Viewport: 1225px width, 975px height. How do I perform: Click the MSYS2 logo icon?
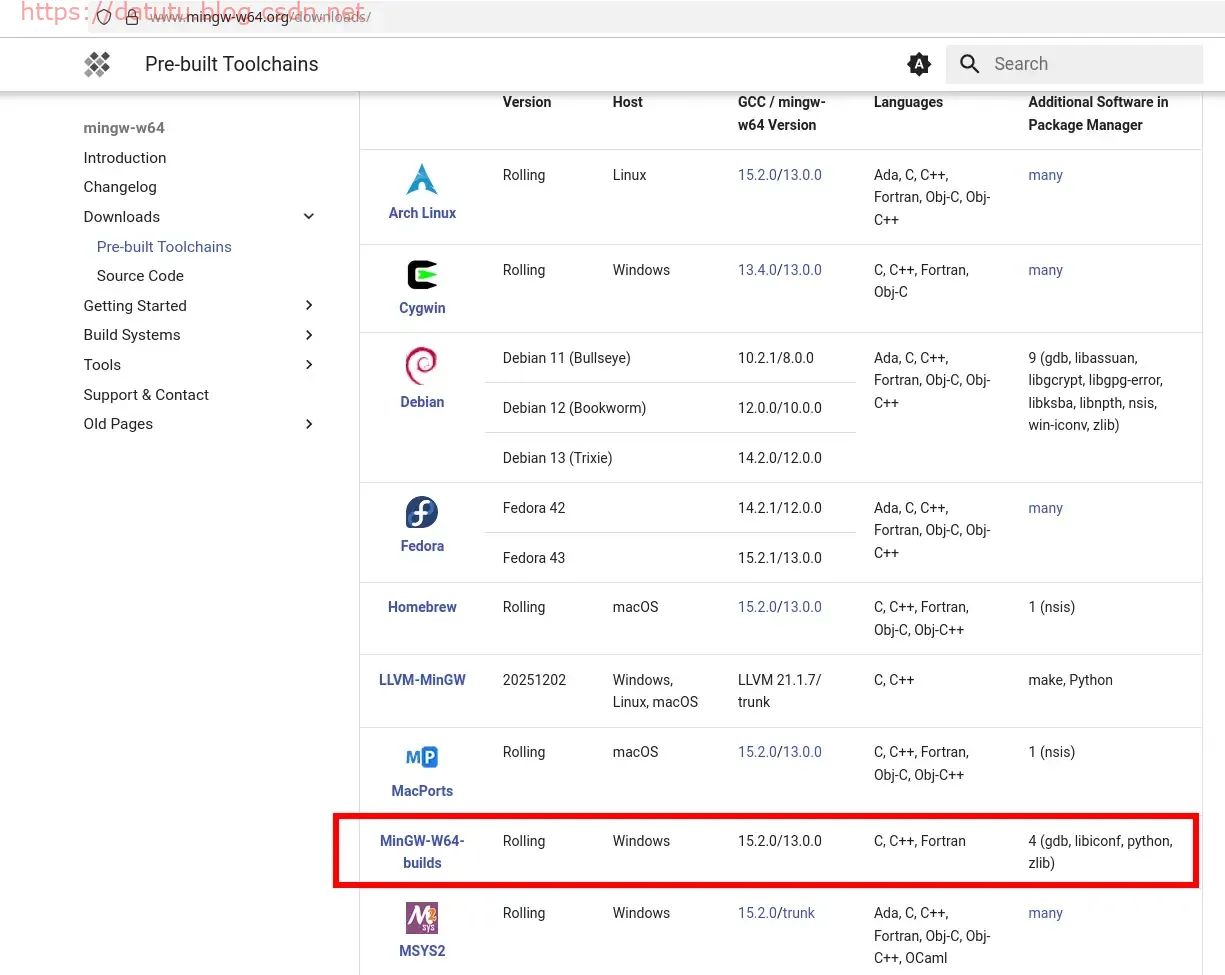click(x=422, y=917)
